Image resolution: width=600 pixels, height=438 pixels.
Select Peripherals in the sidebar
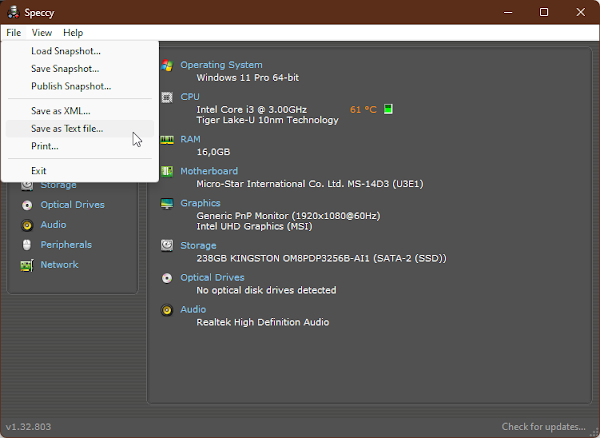click(66, 245)
